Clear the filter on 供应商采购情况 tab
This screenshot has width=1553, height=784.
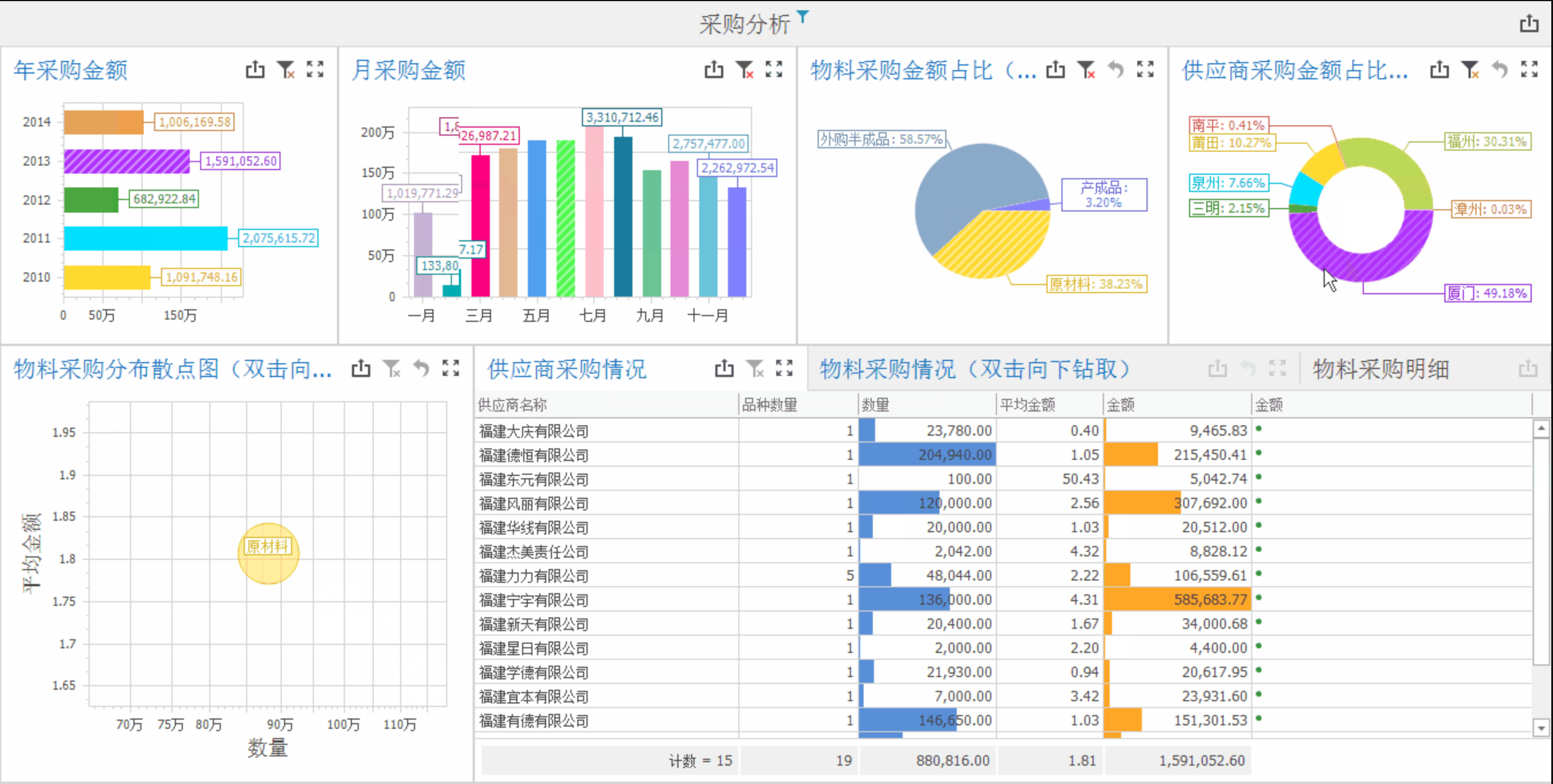click(755, 368)
